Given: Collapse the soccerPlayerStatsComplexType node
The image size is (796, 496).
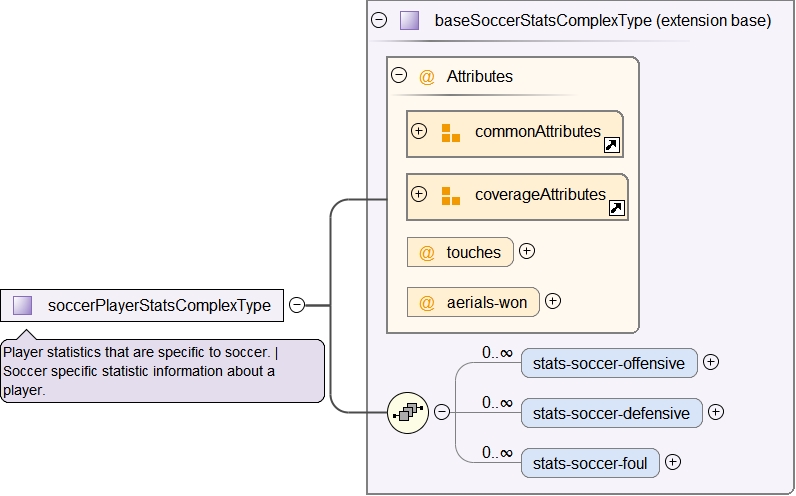Looking at the screenshot, I should click(297, 305).
